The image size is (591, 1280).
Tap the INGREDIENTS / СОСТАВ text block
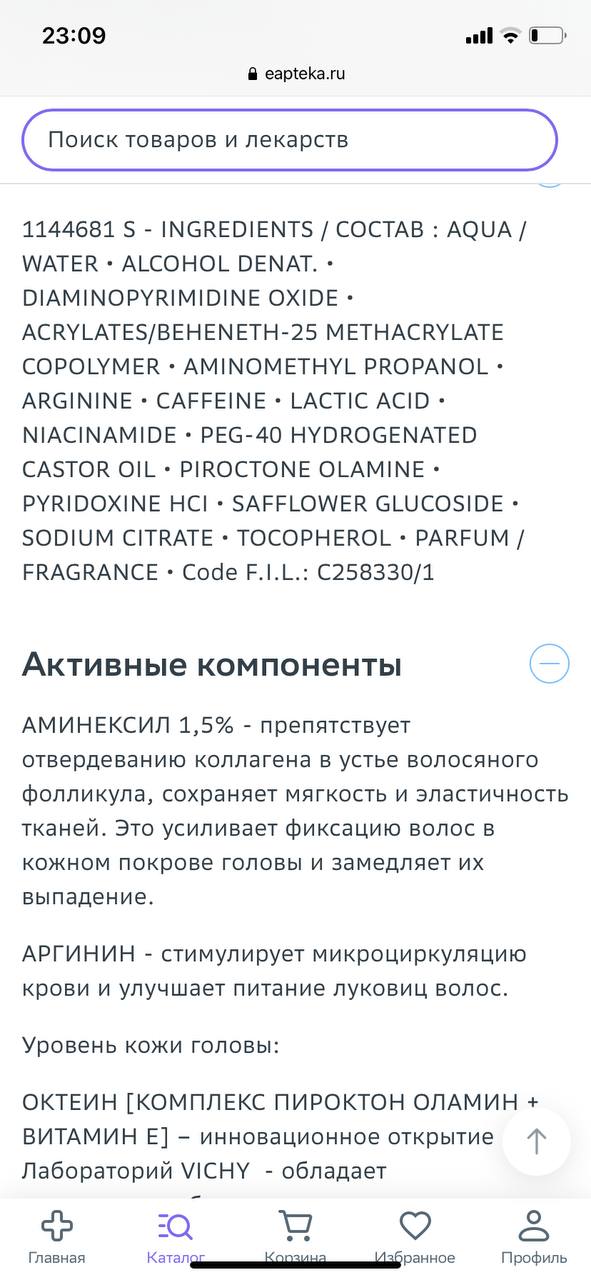point(275,400)
